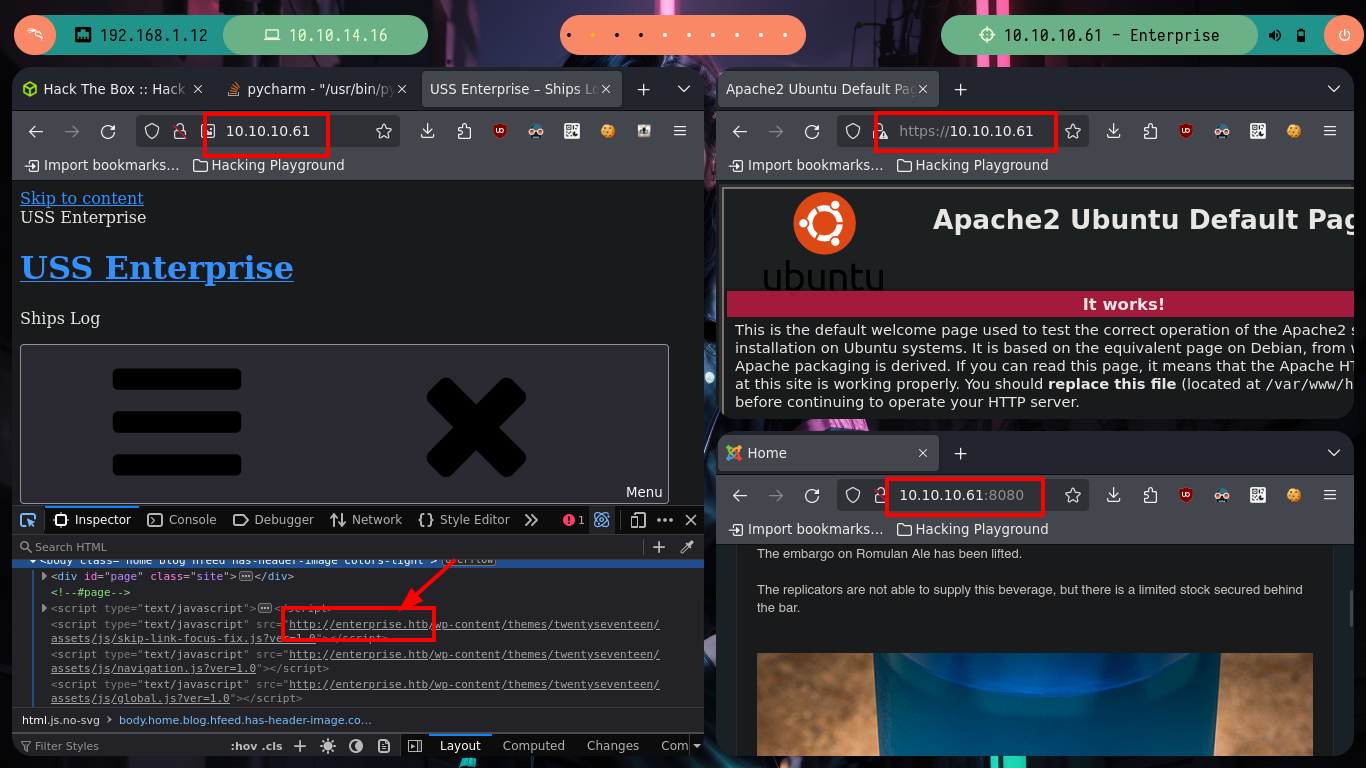The image size is (1366, 768).
Task: Go back in the Home 8080 window
Action: [x=740, y=495]
